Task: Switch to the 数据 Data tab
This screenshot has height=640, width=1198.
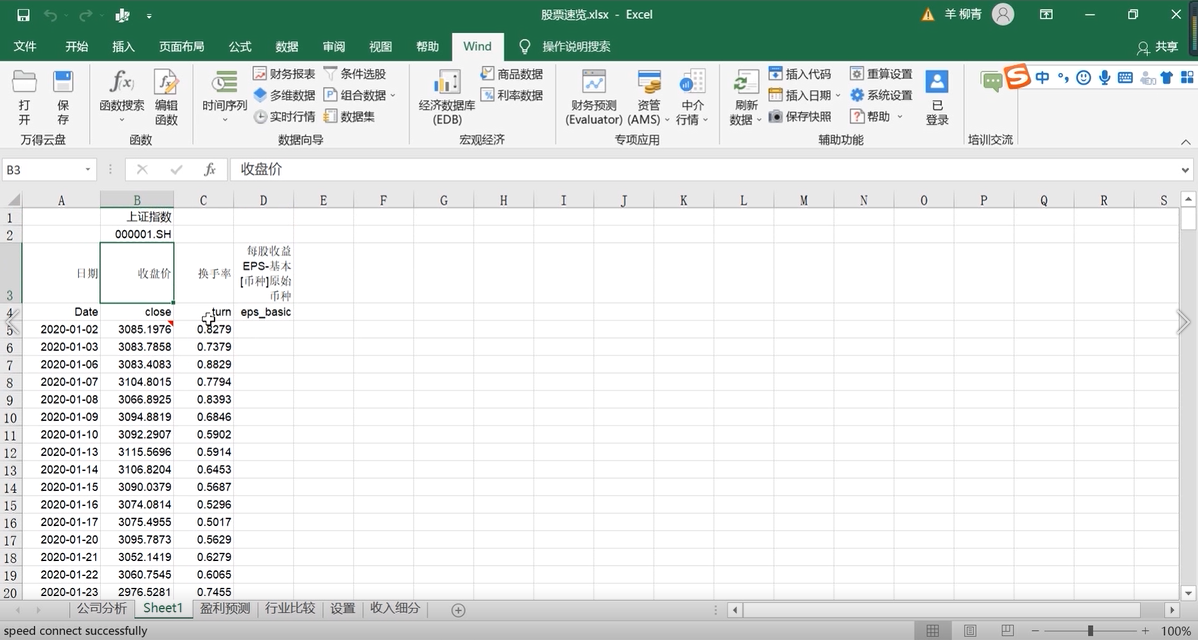Action: [287, 47]
